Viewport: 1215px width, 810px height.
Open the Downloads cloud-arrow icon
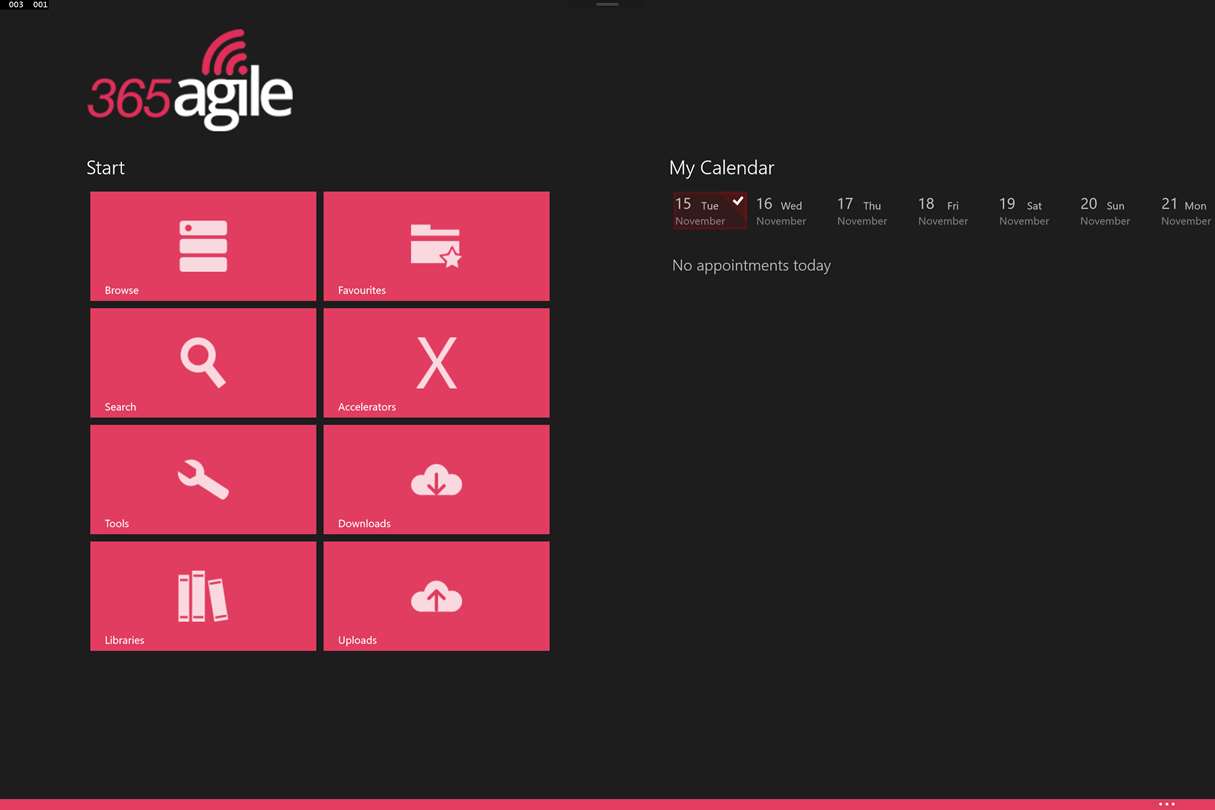tap(436, 481)
